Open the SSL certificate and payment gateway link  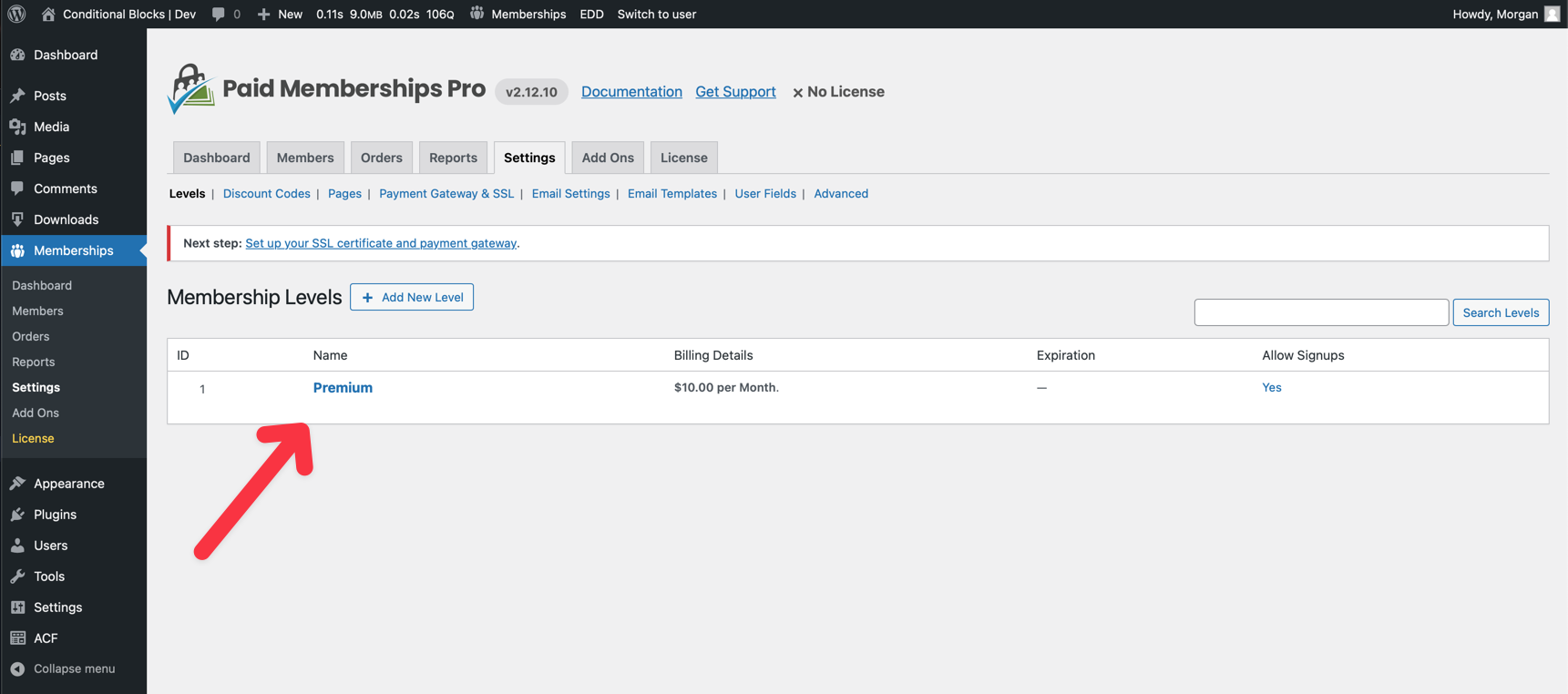381,243
